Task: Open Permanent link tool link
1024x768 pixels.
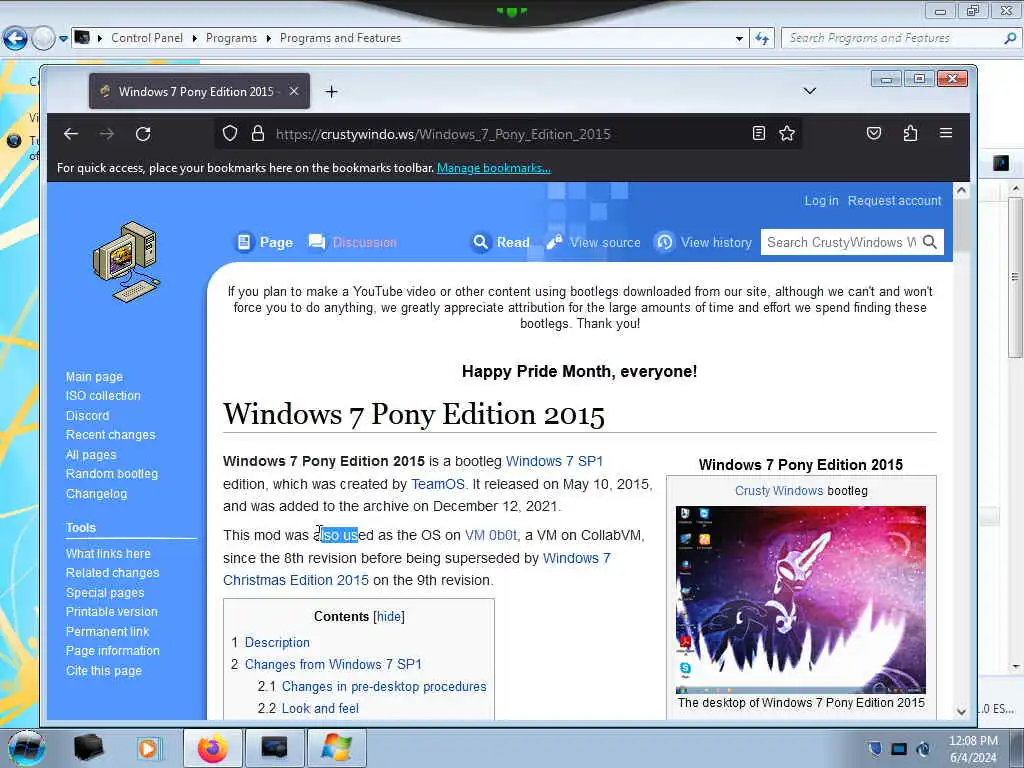Action: (x=107, y=632)
